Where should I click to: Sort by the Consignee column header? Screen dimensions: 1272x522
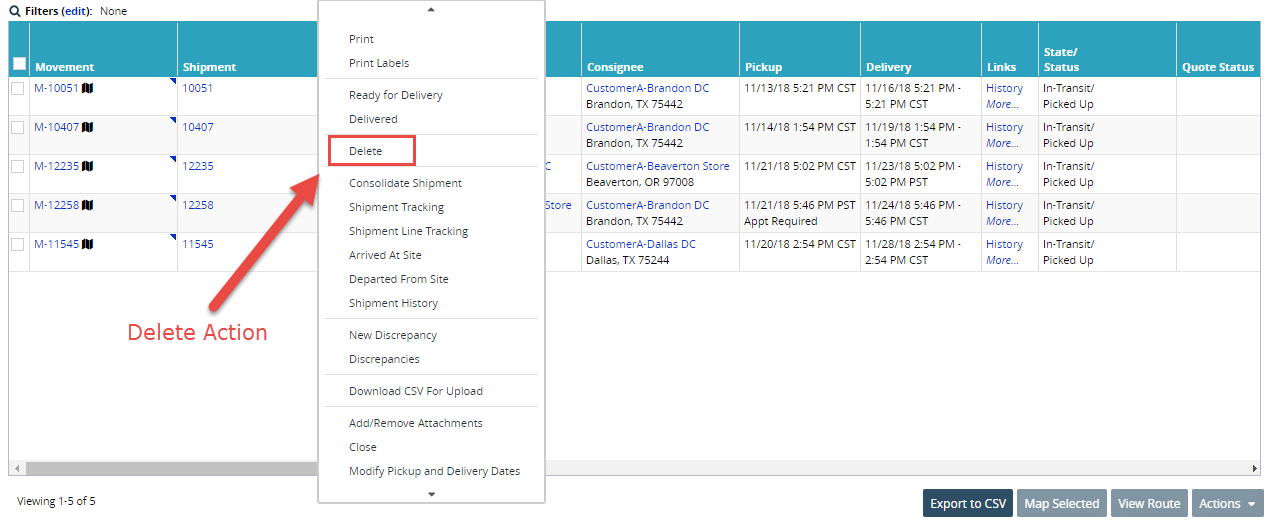[615, 67]
